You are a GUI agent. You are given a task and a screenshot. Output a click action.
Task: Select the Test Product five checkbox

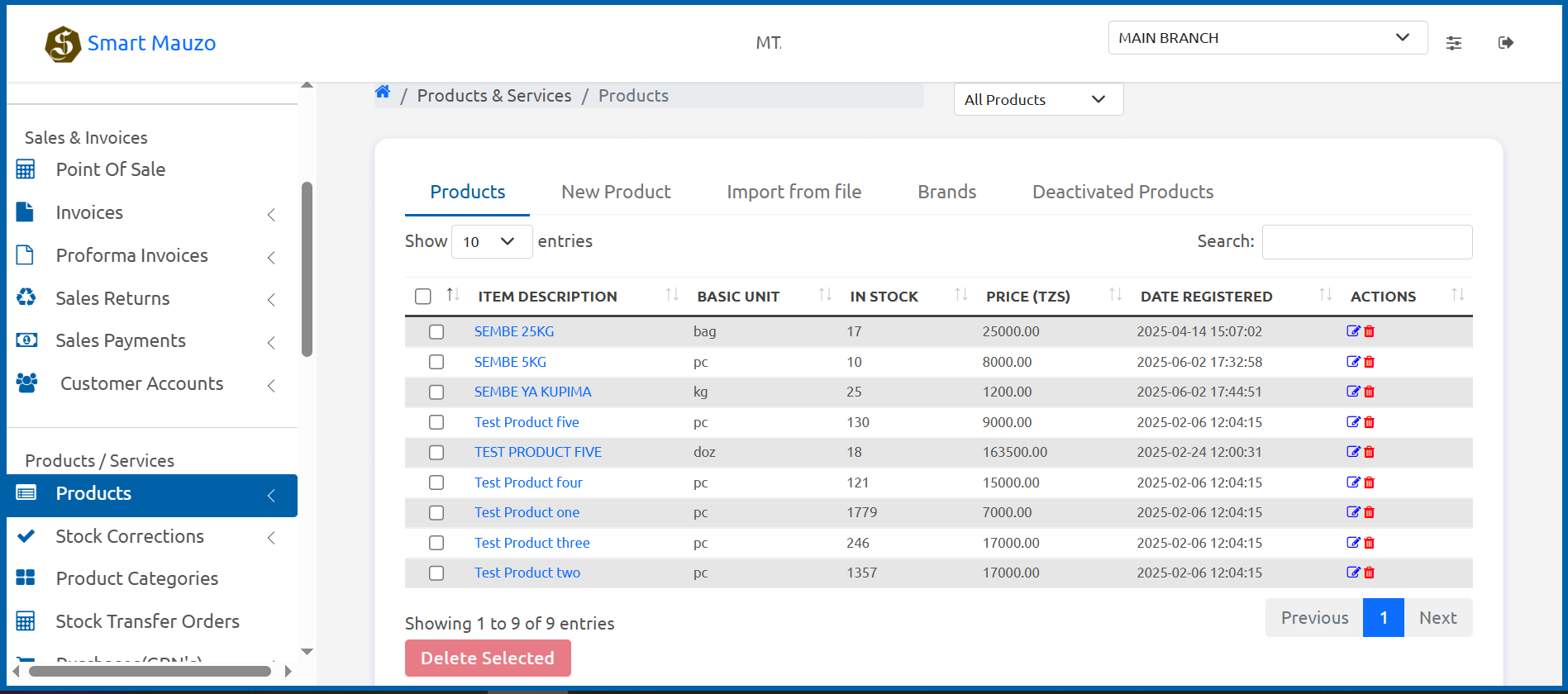coord(436,422)
